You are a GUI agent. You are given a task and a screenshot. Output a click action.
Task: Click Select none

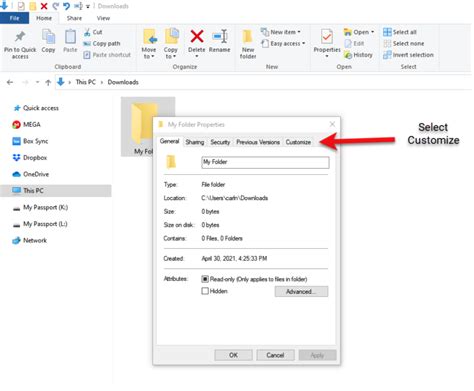404,43
